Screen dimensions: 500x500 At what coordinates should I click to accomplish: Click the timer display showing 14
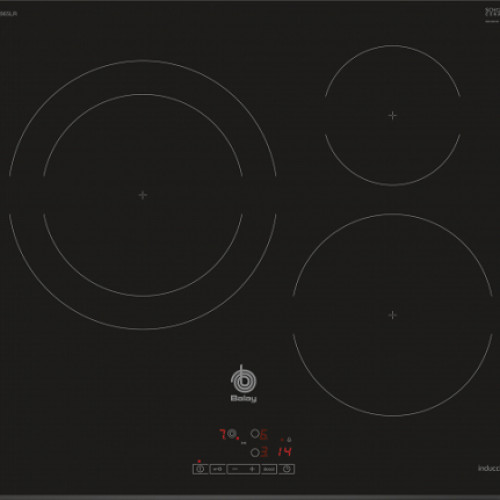285,452
